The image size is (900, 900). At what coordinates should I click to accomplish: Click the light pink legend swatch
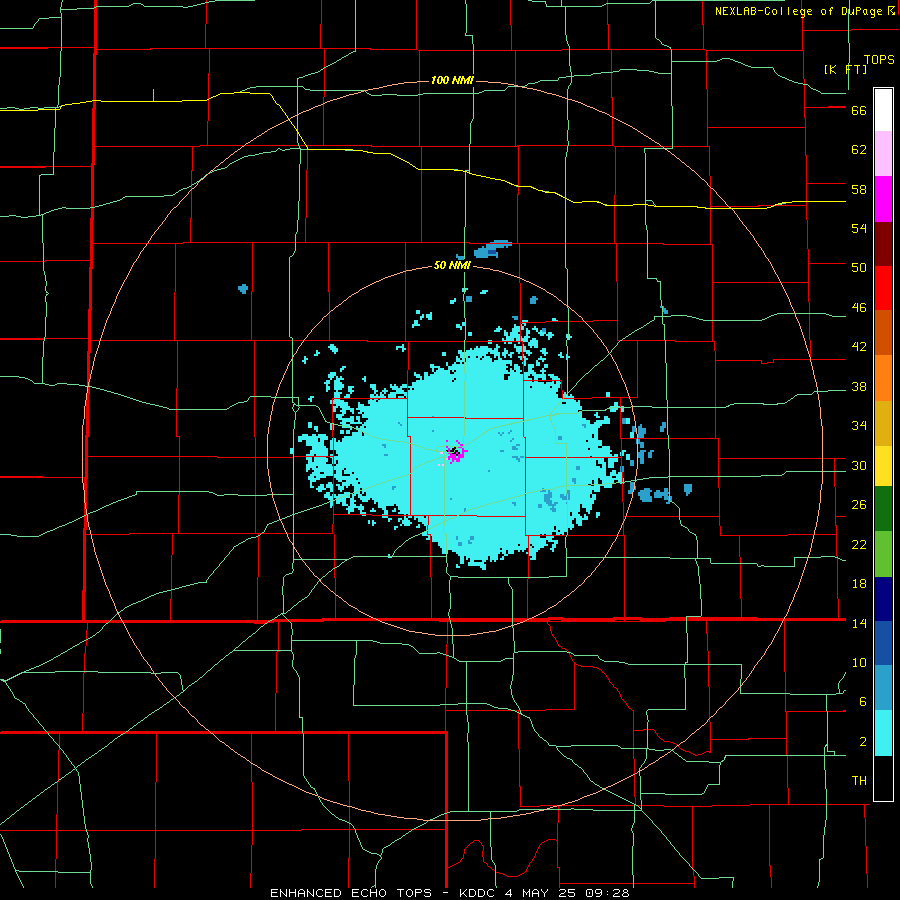[883, 153]
